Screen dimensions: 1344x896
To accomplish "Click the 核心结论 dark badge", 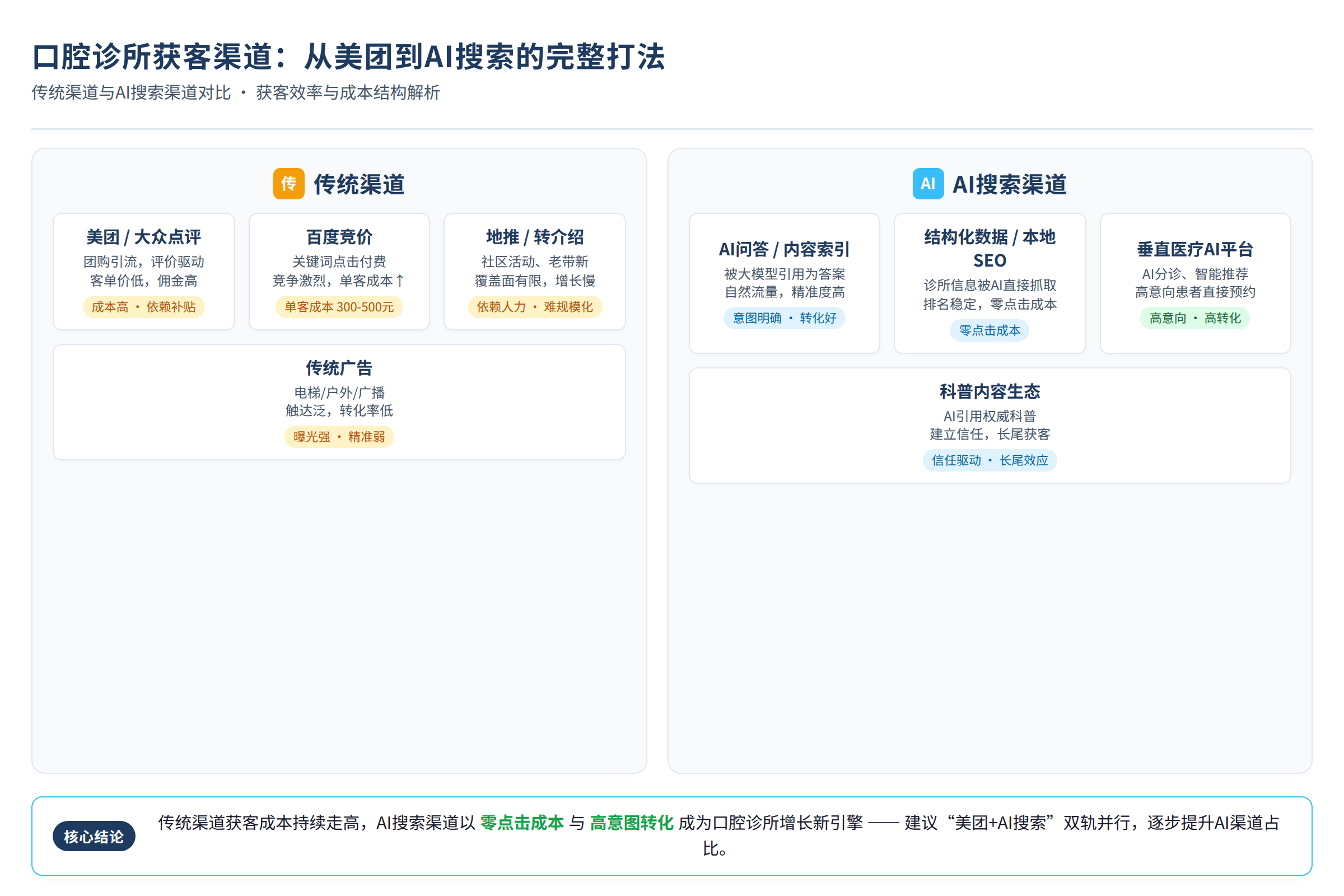I will pos(94,837).
